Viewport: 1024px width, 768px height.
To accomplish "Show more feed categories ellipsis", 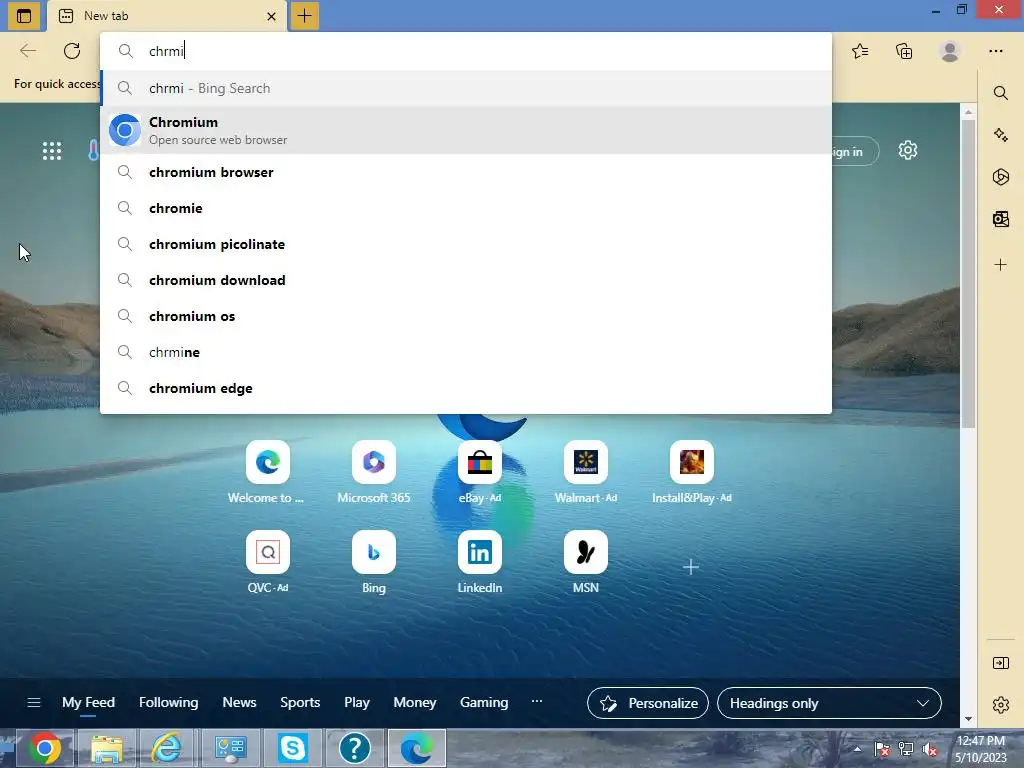I will (x=537, y=701).
